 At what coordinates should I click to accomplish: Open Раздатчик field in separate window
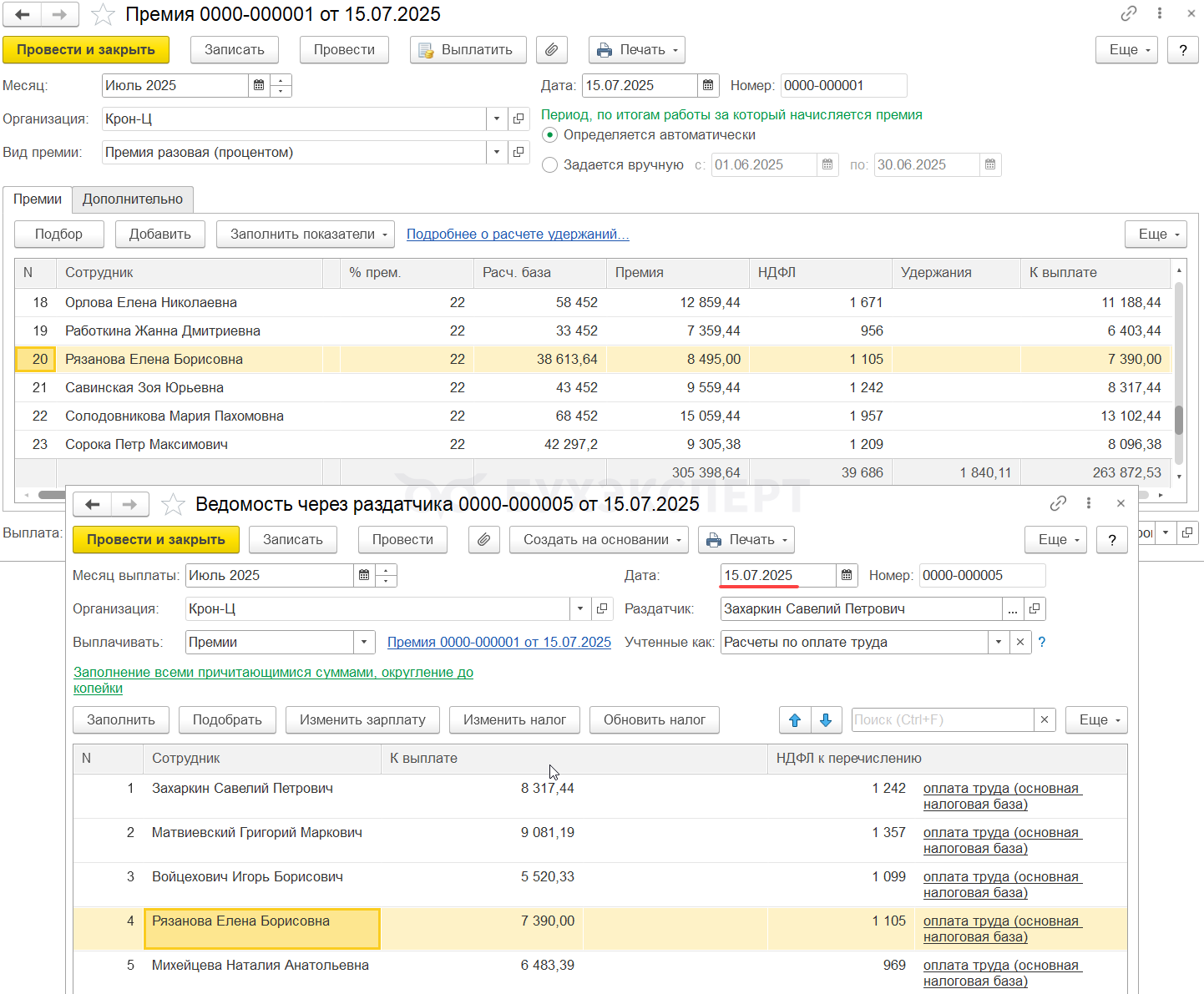(1035, 609)
